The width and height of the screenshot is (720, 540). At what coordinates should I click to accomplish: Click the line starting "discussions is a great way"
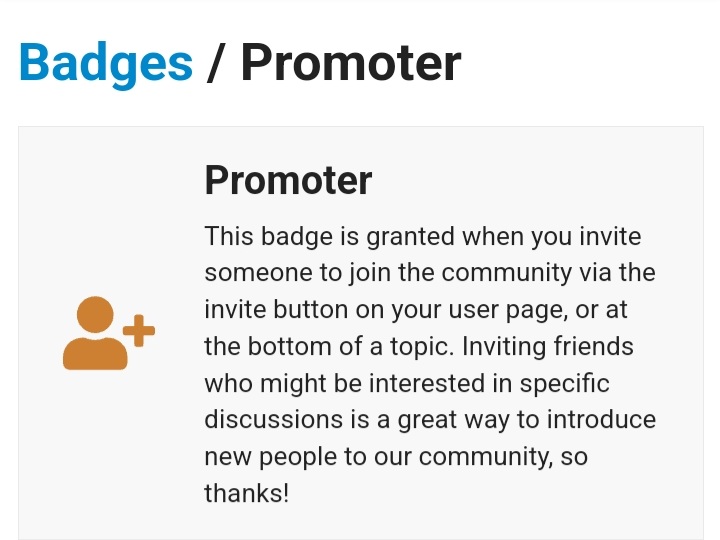click(430, 420)
